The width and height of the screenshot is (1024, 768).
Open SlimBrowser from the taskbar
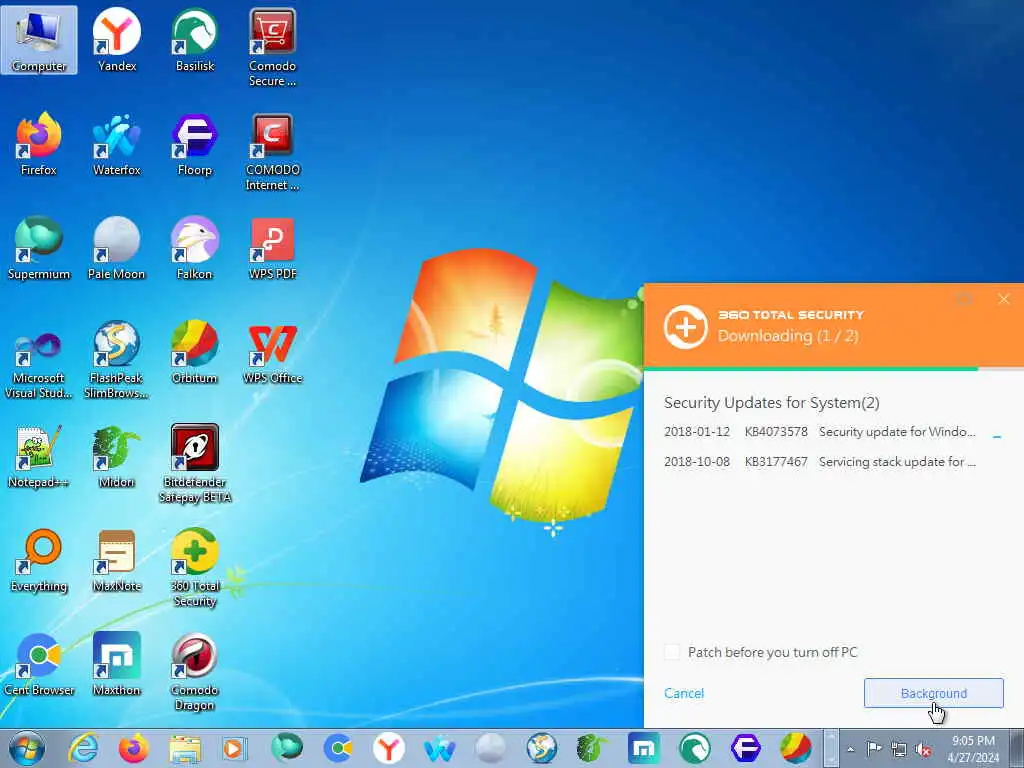[x=541, y=748]
